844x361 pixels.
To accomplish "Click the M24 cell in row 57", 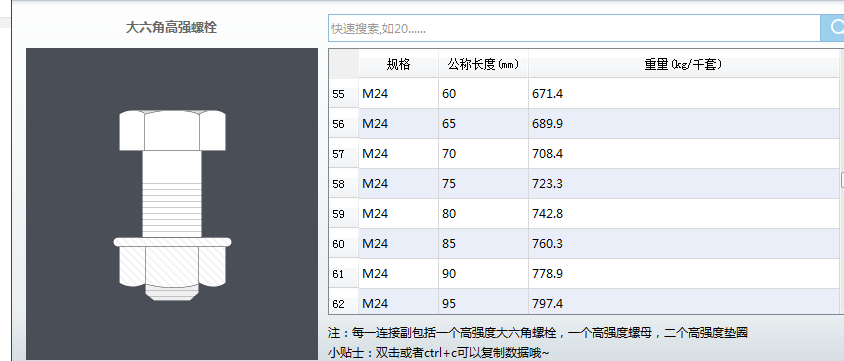I will tap(398, 154).
